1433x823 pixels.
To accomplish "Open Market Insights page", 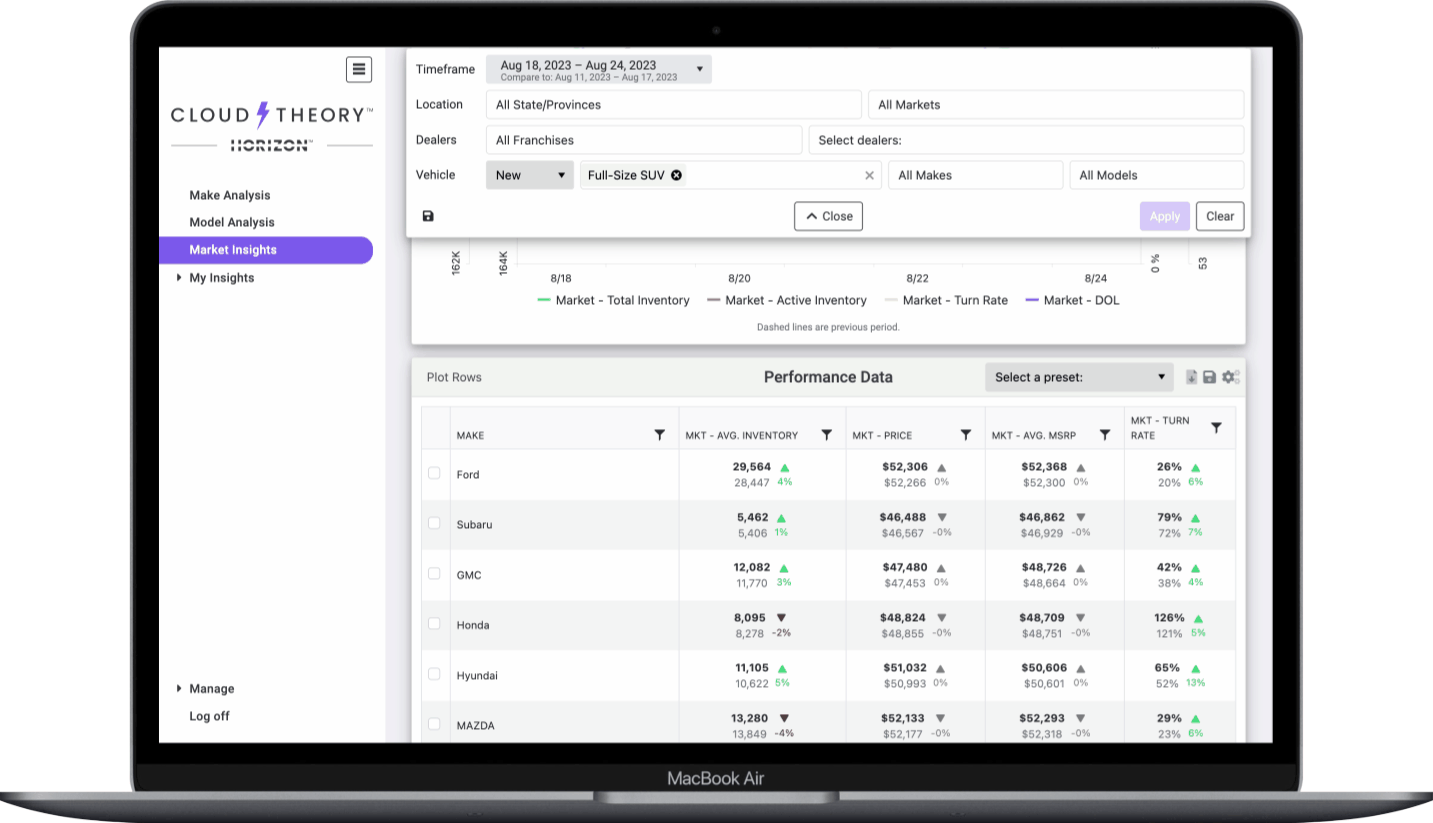I will [x=266, y=250].
